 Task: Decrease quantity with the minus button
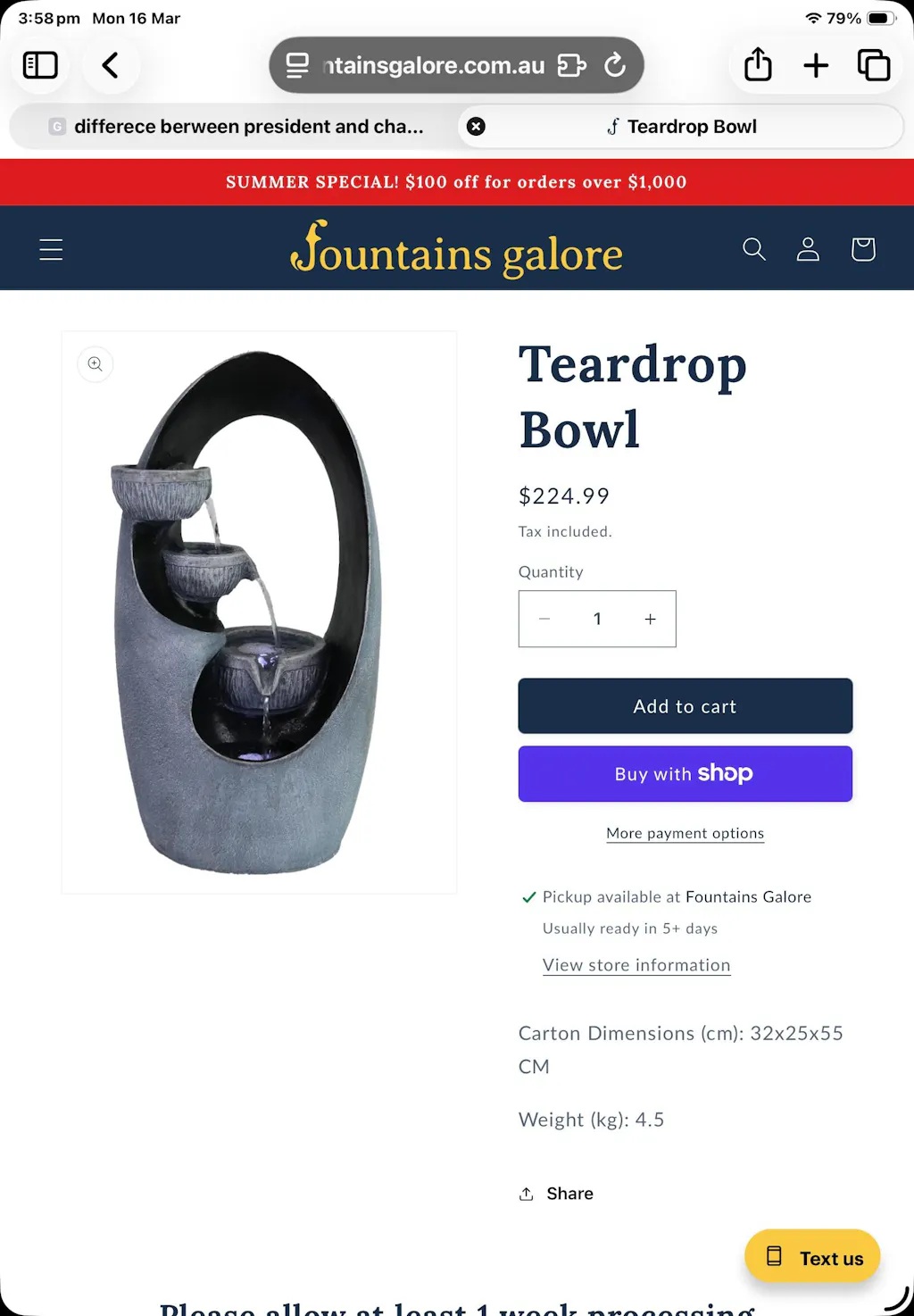(544, 619)
